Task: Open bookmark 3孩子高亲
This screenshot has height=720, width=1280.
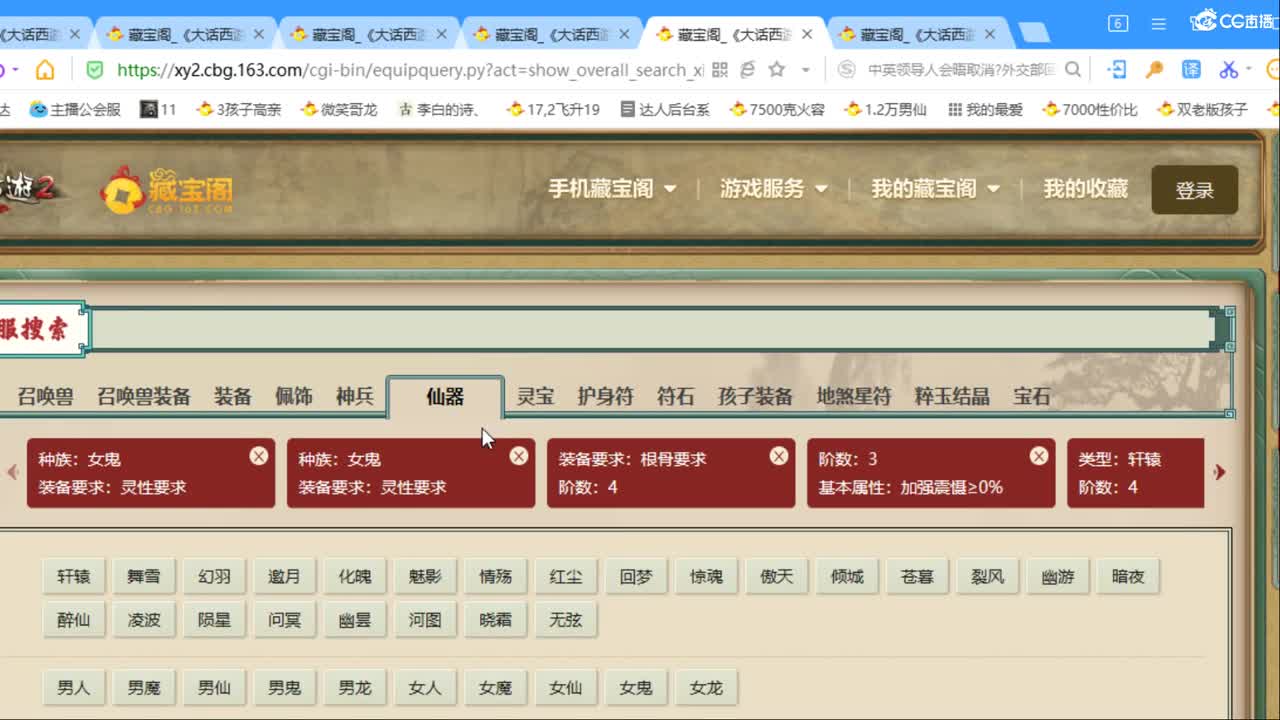Action: pos(239,109)
